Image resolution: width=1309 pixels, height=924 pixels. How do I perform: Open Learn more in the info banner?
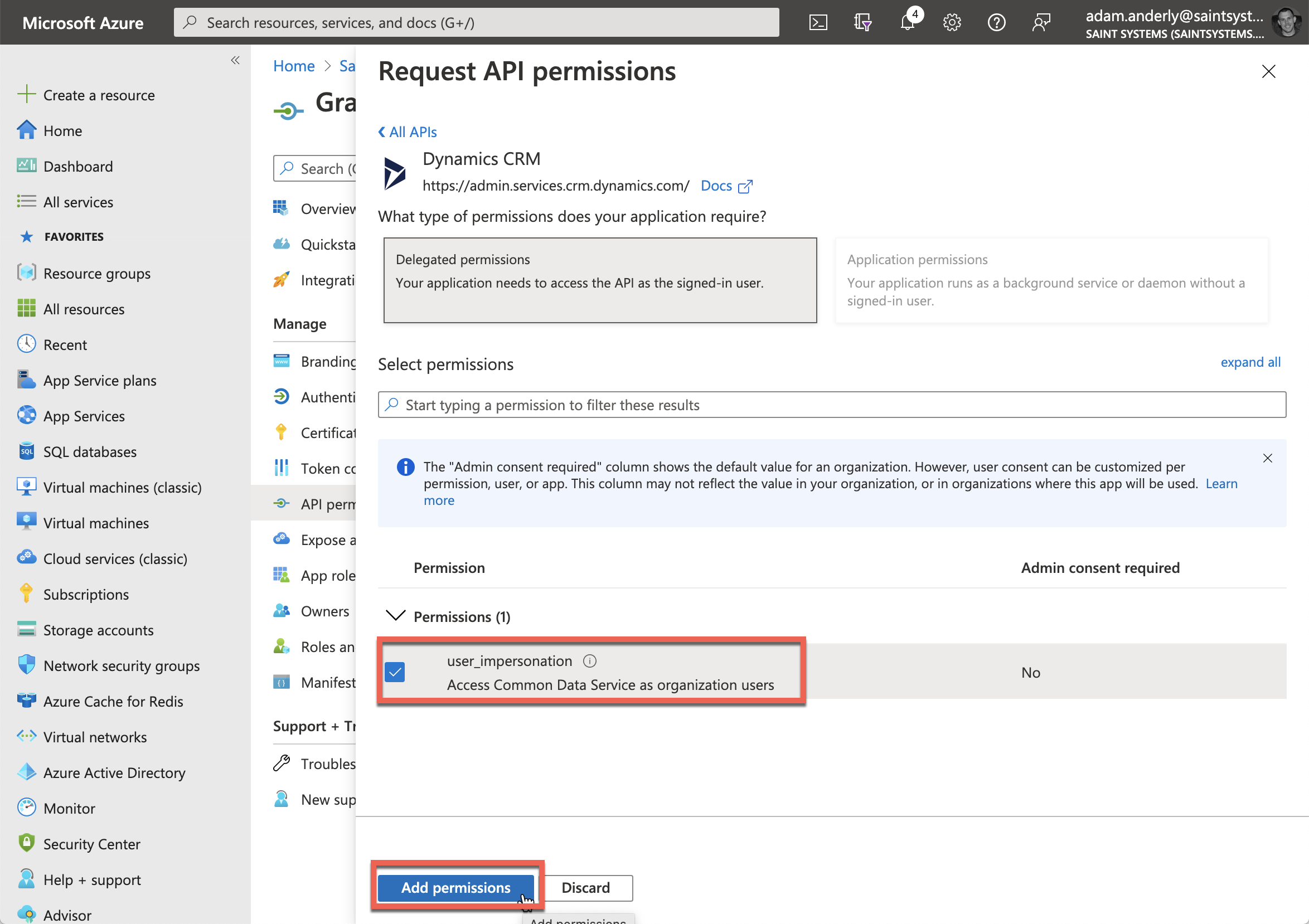1221,483
